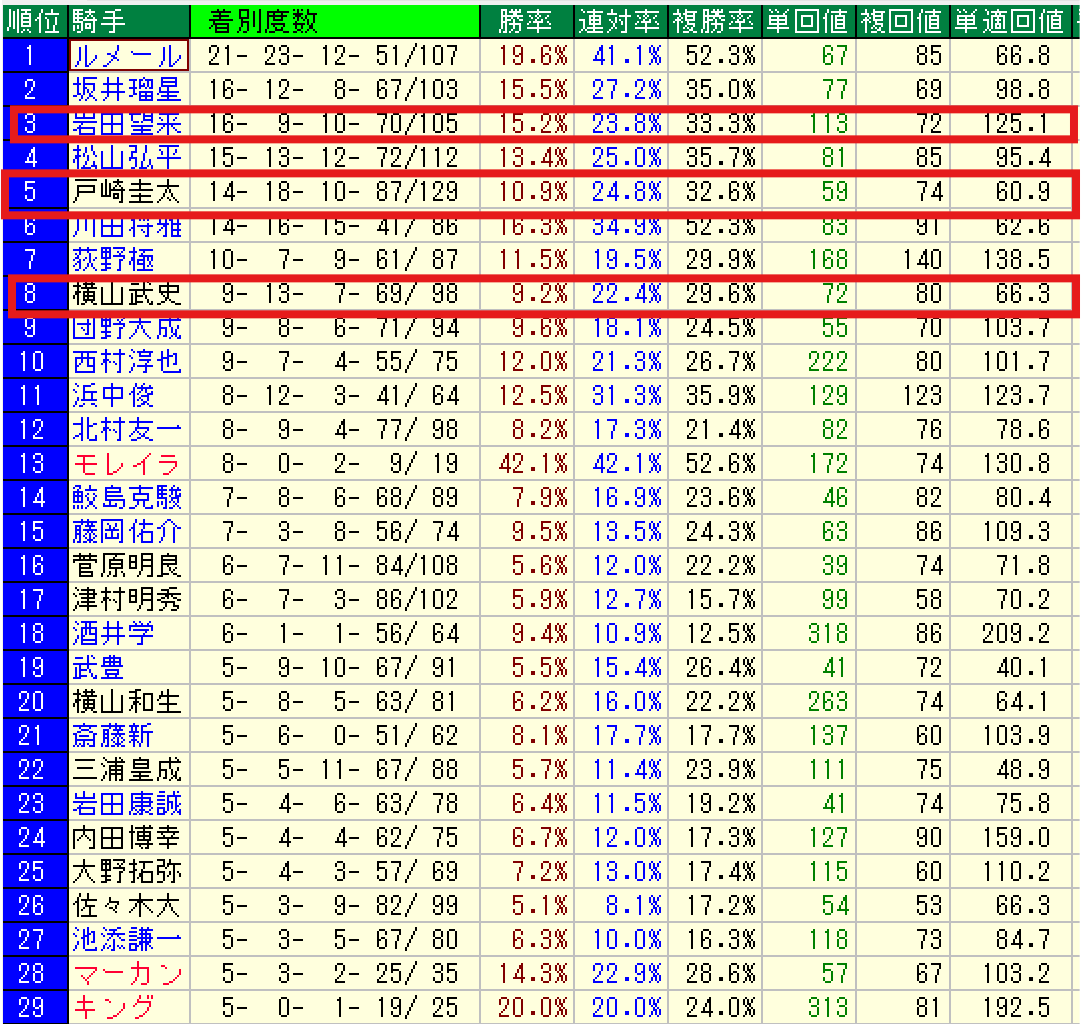The width and height of the screenshot is (1081, 1024).
Task: Click the 単回値 column header
Action: pos(808,20)
